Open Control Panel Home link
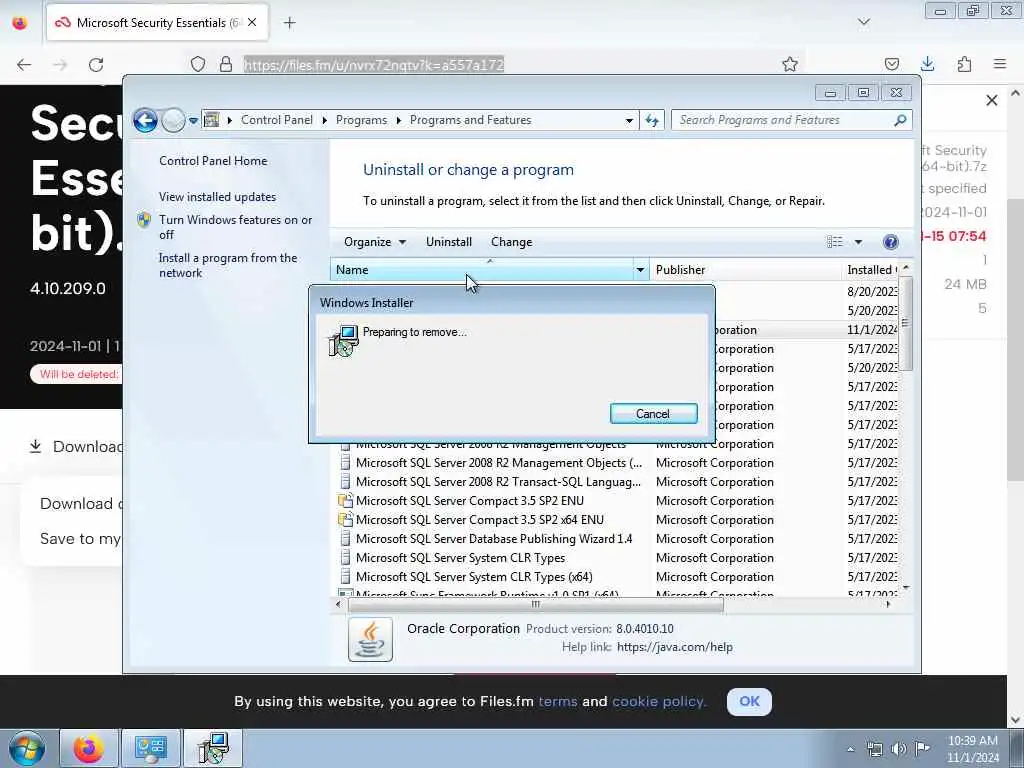Viewport: 1024px width, 768px height. pos(213,161)
